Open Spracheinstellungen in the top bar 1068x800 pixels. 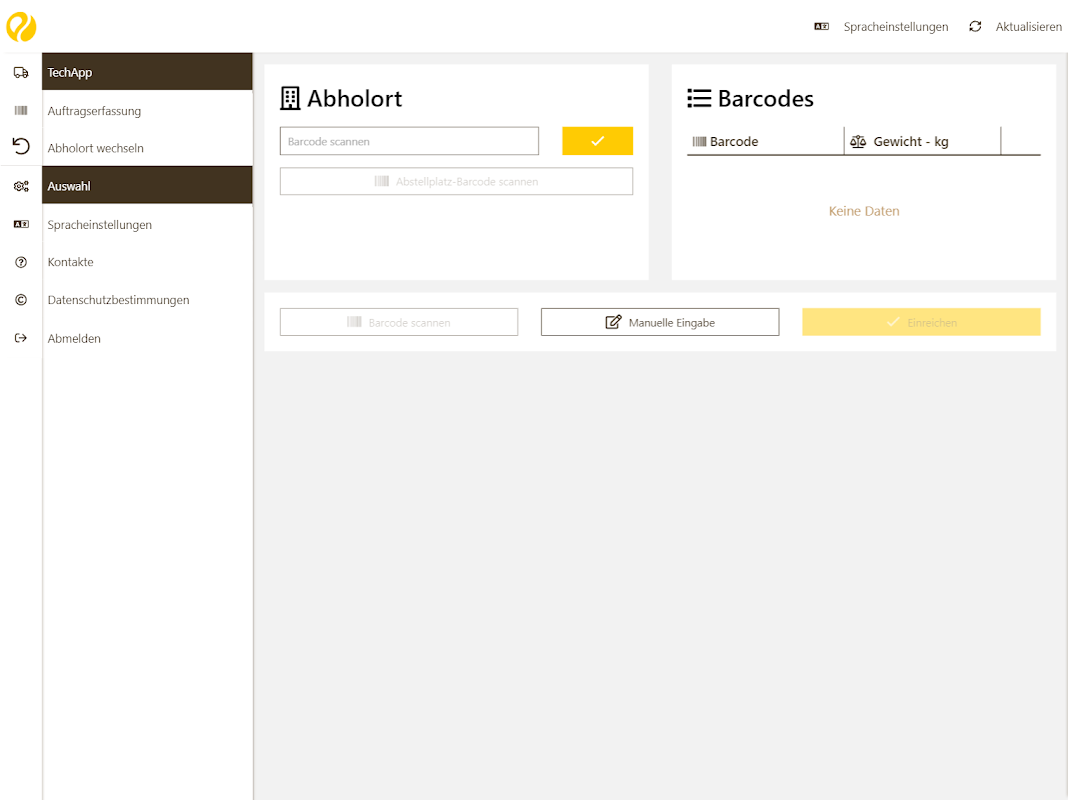tap(896, 27)
